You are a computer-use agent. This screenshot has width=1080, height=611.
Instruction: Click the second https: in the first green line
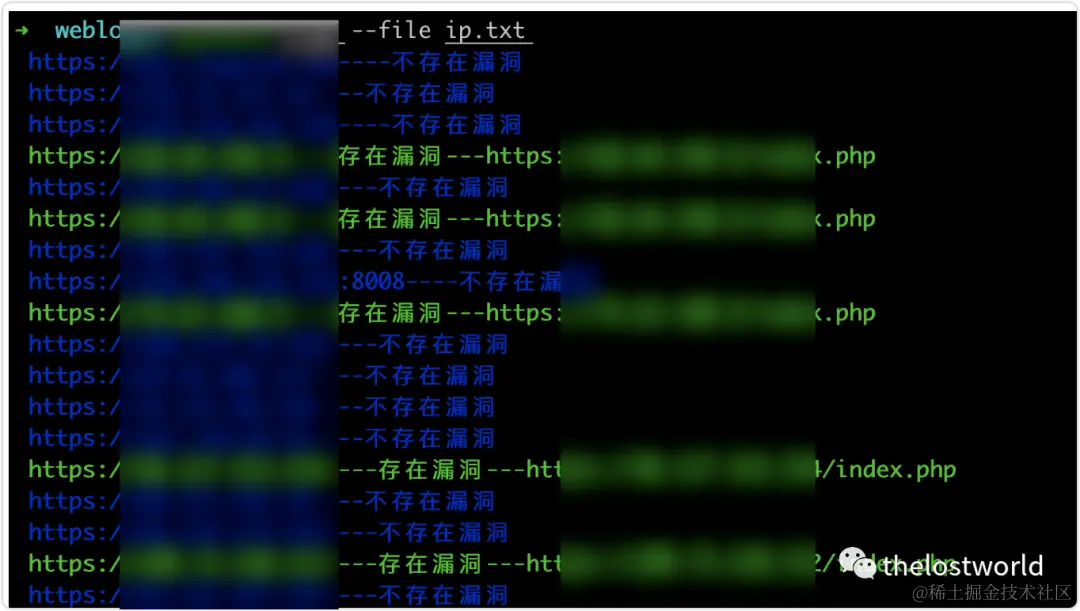tap(523, 156)
